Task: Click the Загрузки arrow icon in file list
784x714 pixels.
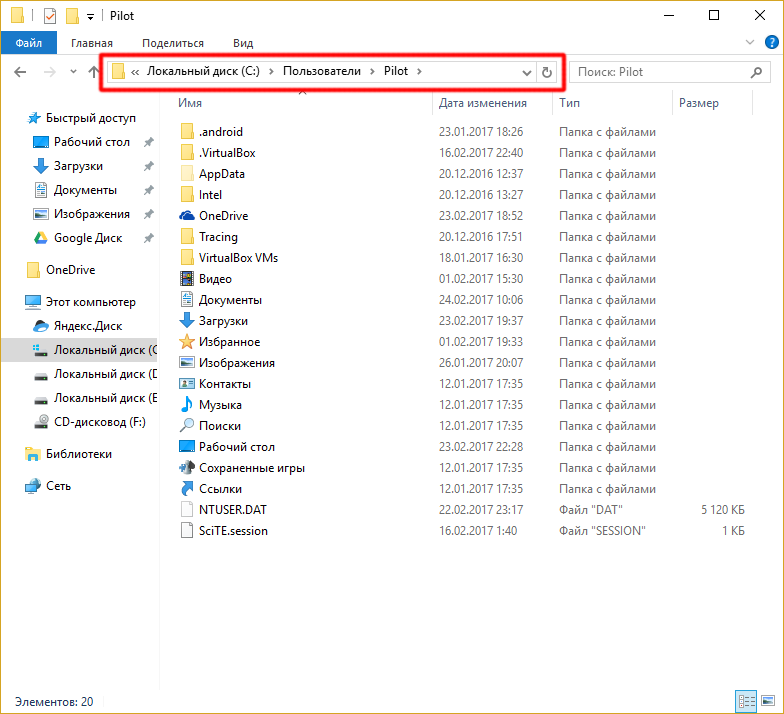Action: (x=186, y=320)
